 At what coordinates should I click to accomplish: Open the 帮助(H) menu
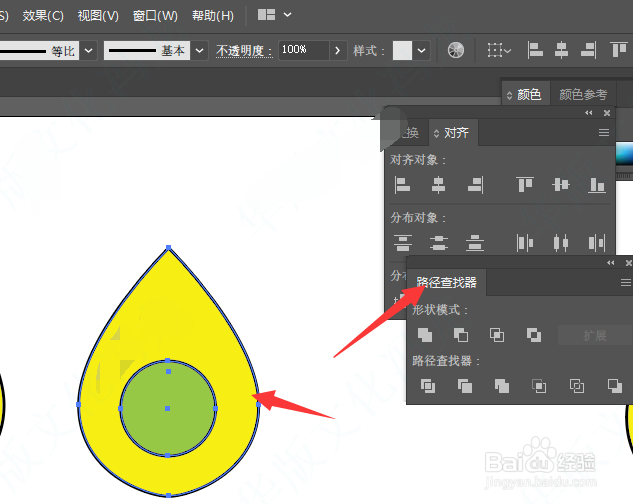213,16
